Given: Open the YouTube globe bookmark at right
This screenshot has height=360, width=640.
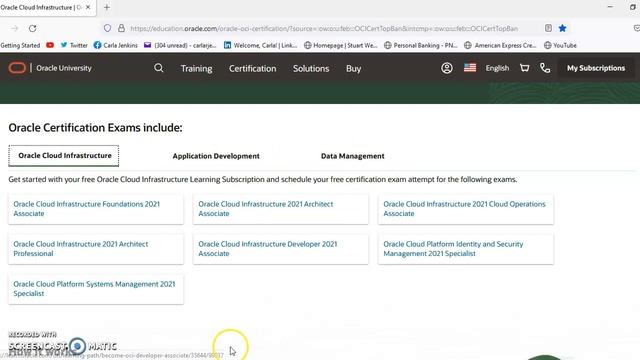Looking at the screenshot, I should click(x=560, y=45).
